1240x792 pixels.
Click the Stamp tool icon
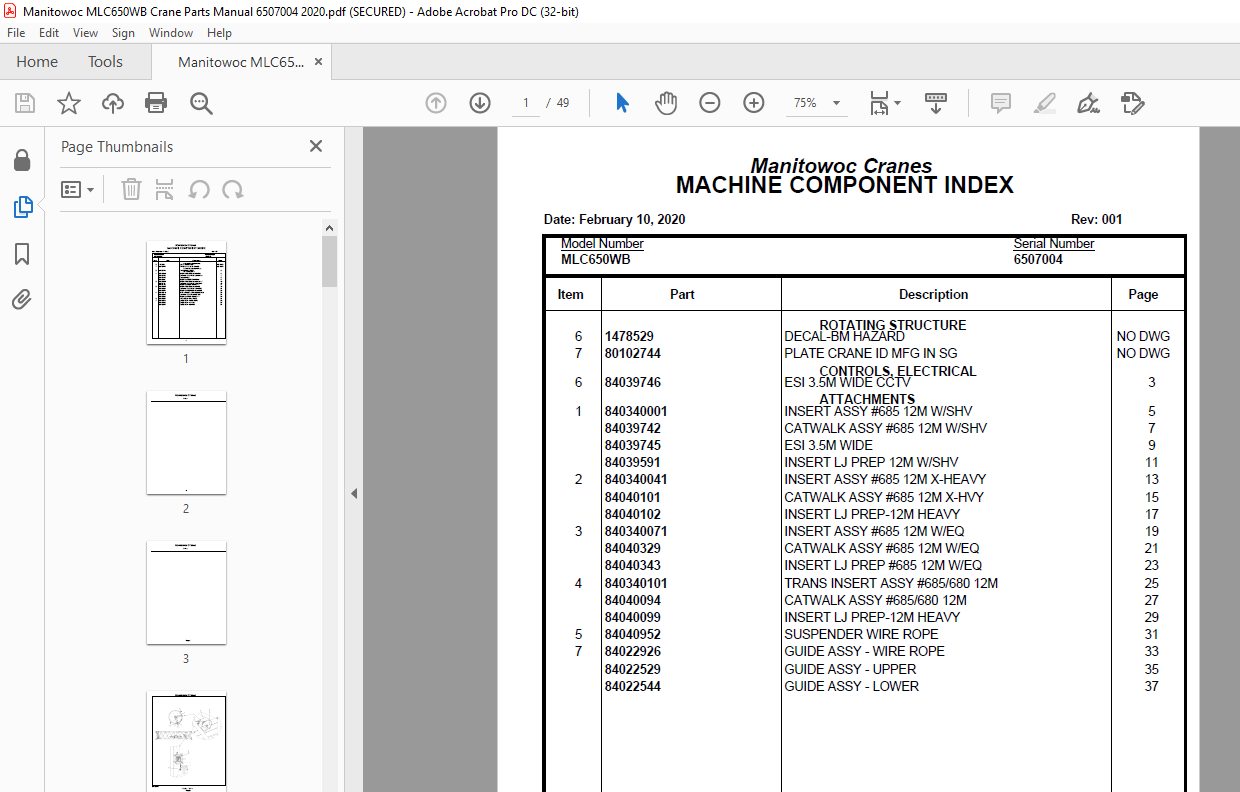pyautogui.click(x=1132, y=103)
